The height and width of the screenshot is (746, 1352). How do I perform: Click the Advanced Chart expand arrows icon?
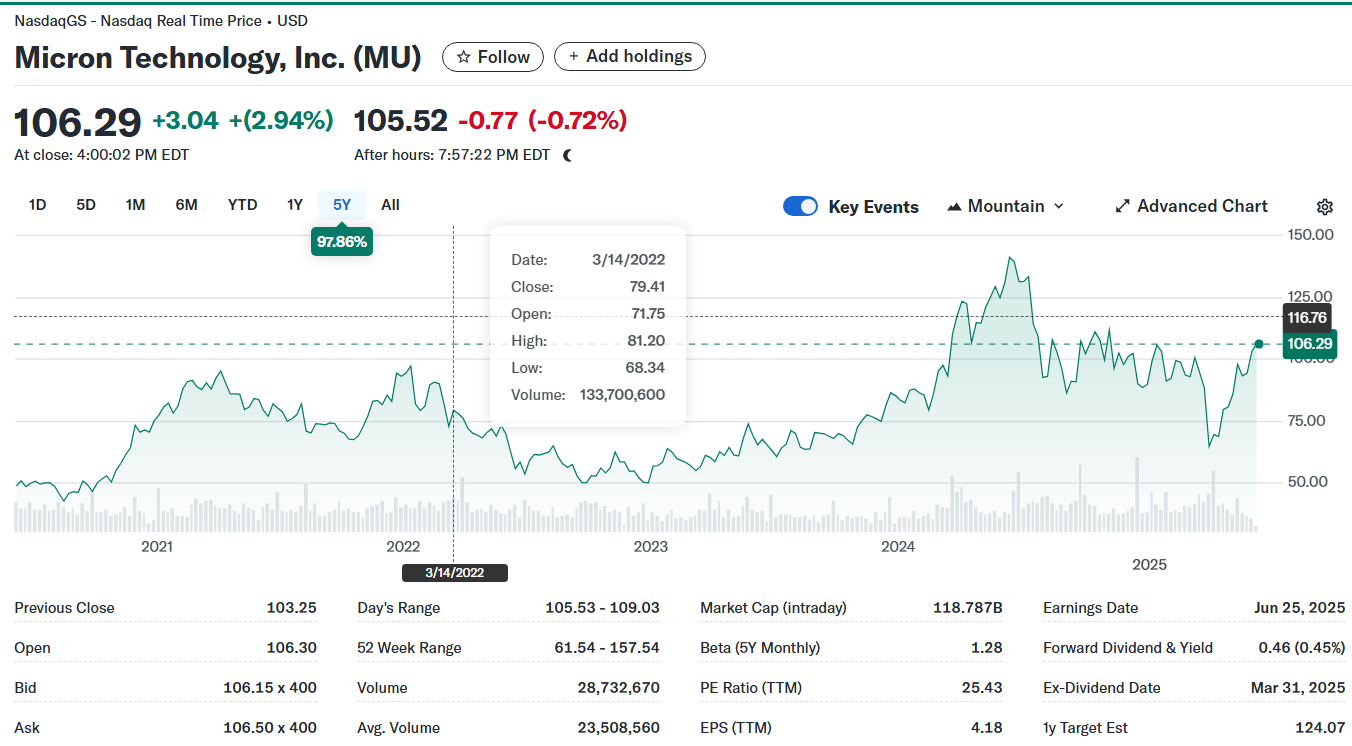1122,206
